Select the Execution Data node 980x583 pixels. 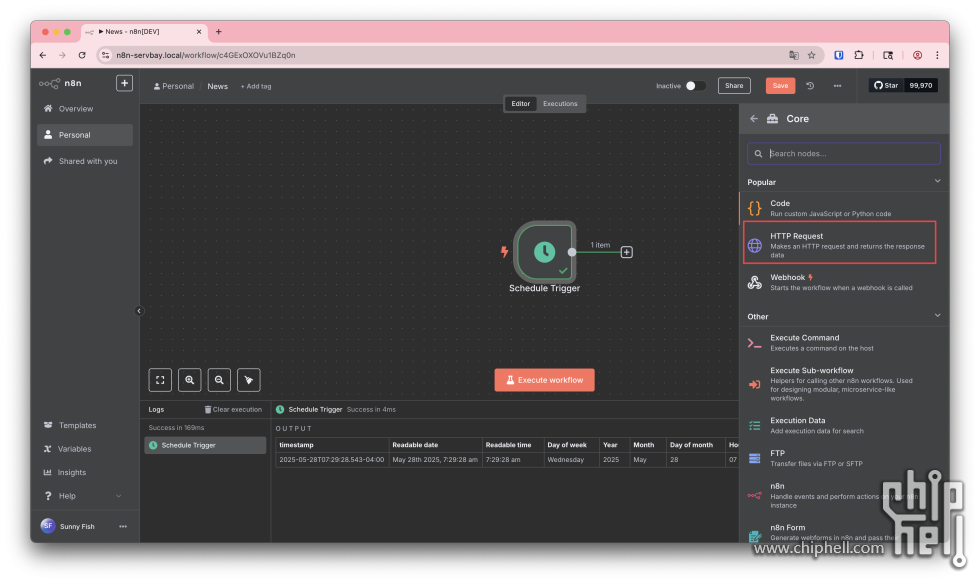pos(842,426)
